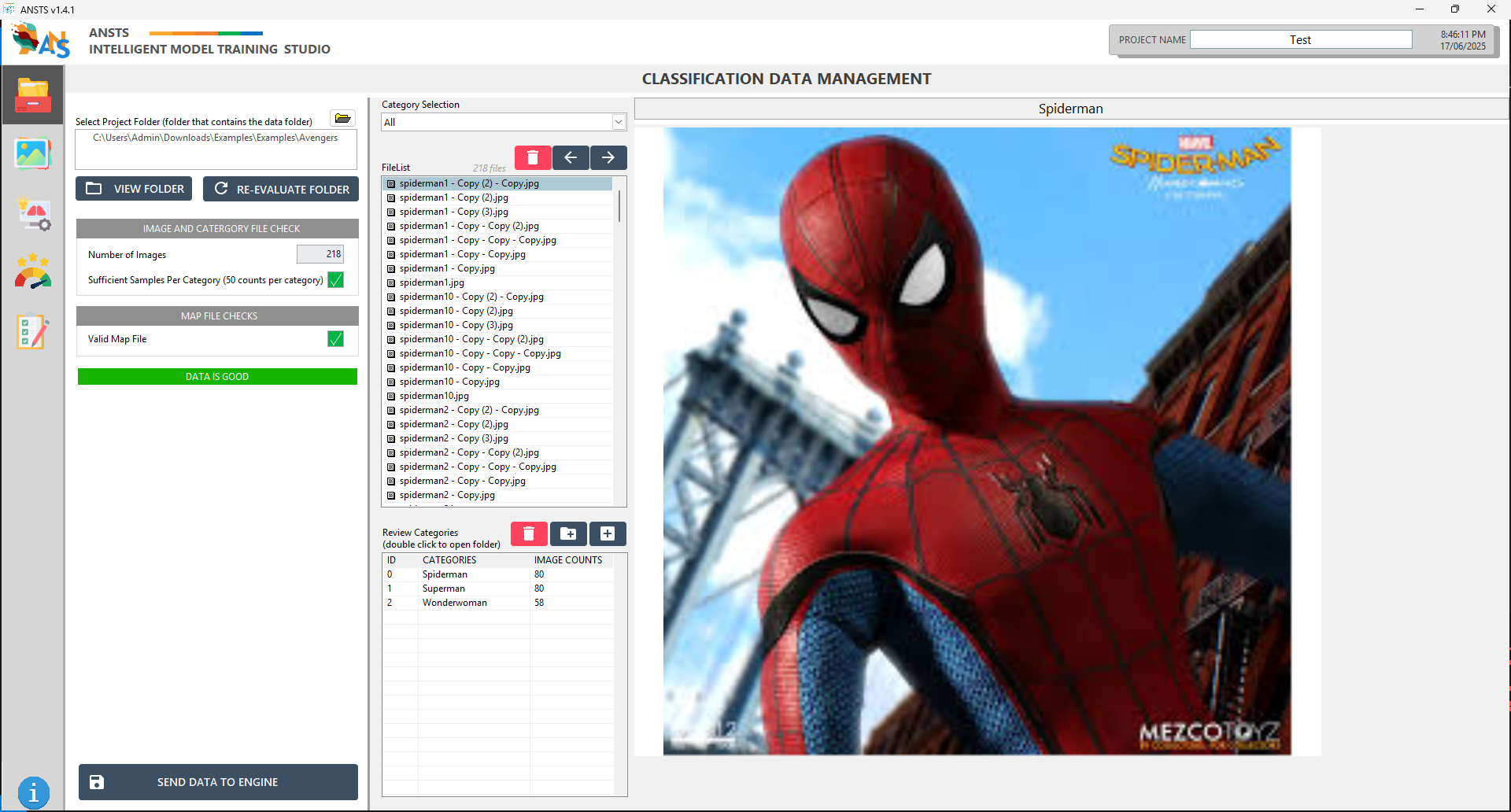Select the Wonderwoman category row
This screenshot has width=1511, height=812.
pyautogui.click(x=455, y=603)
